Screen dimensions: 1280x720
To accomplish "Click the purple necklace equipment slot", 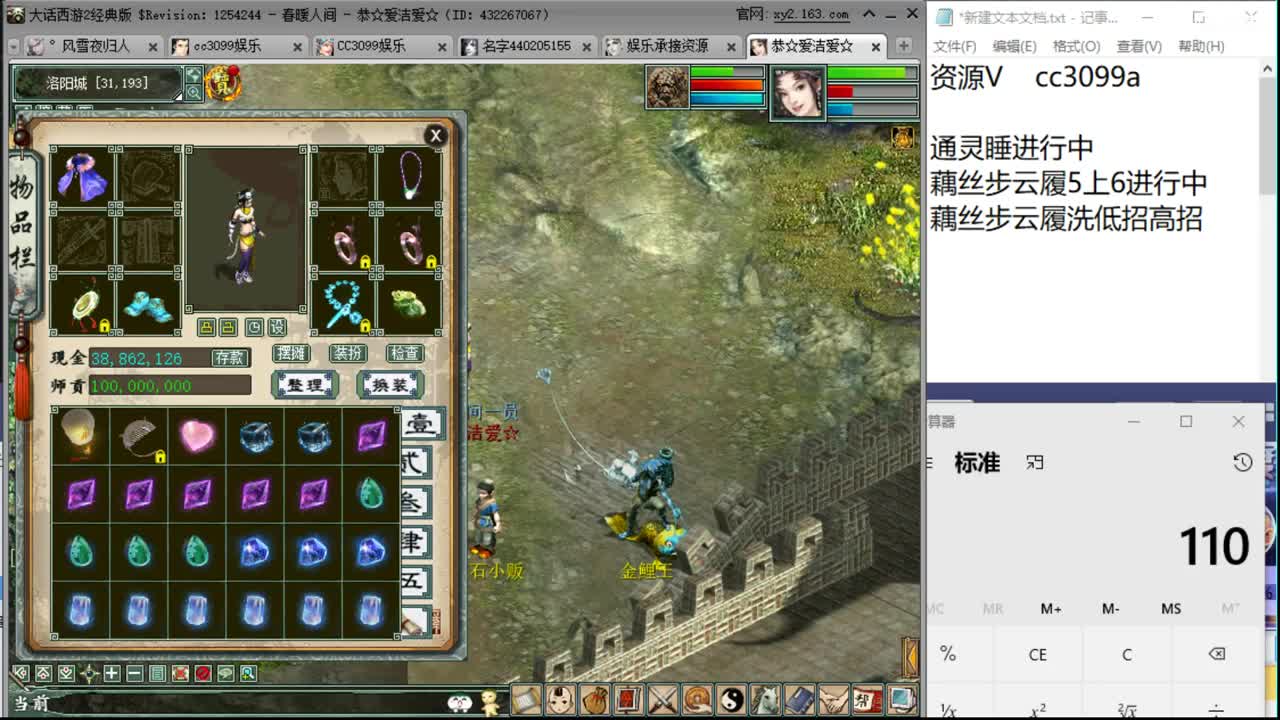I will pyautogui.click(x=410, y=177).
